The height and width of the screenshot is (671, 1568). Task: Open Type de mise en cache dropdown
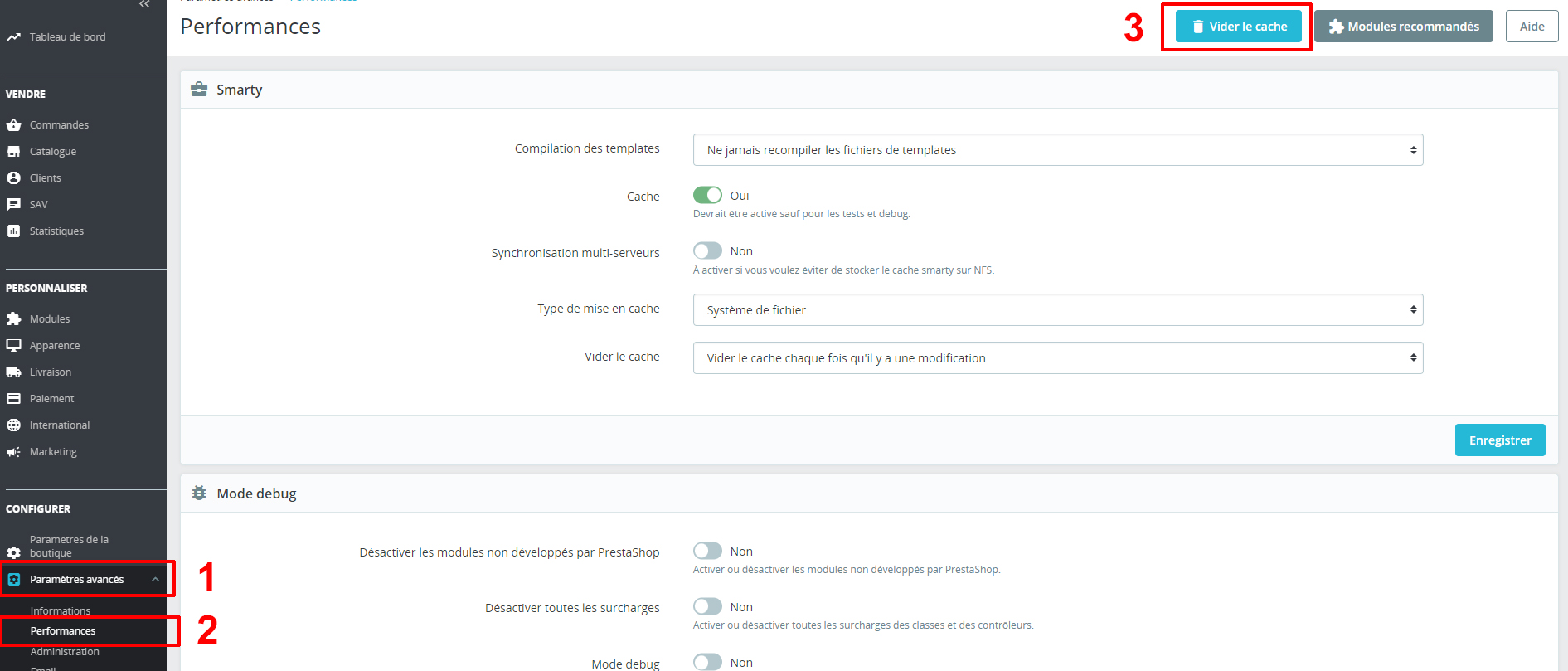[x=1058, y=310]
